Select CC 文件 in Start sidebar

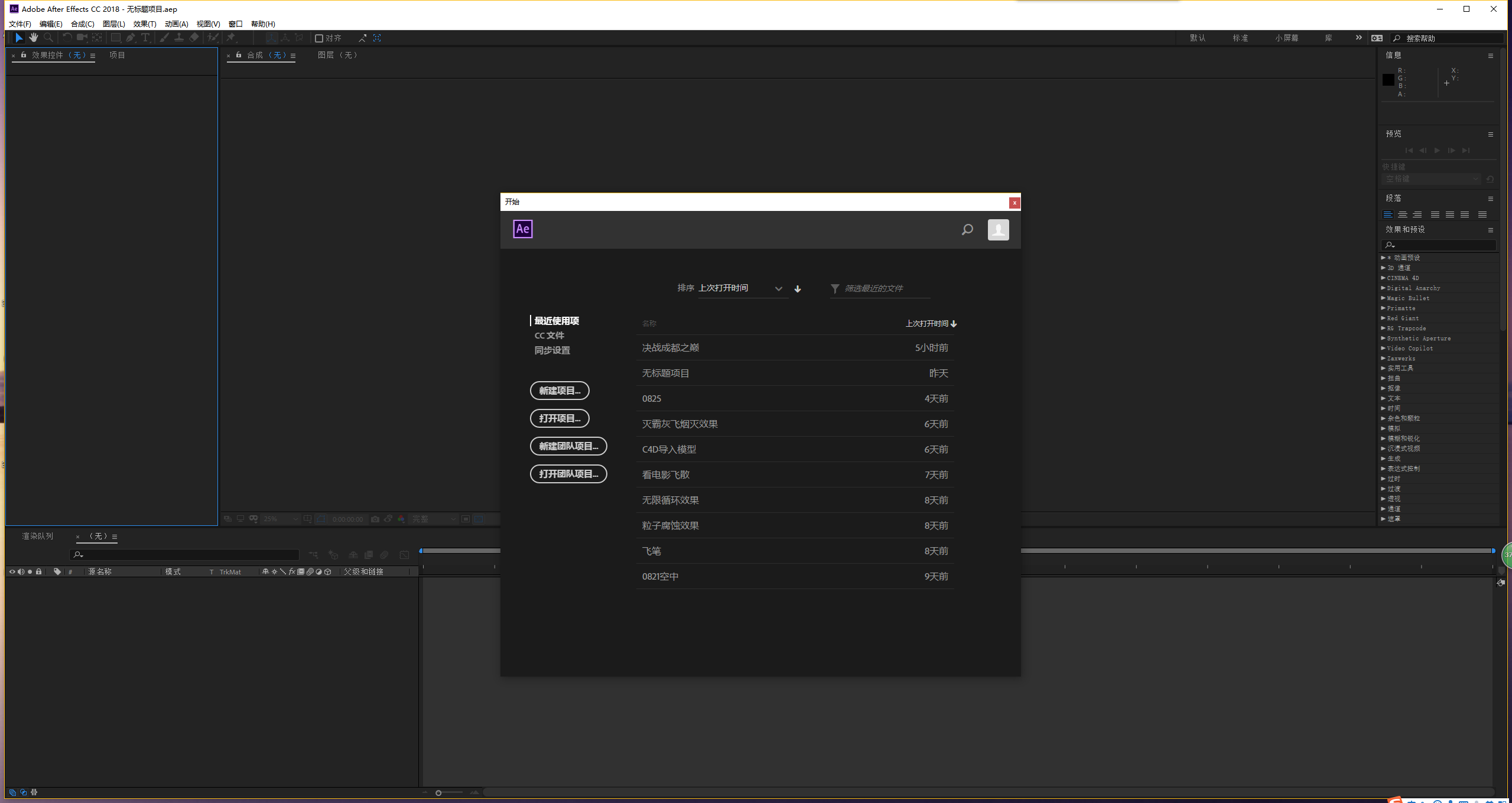click(x=549, y=335)
